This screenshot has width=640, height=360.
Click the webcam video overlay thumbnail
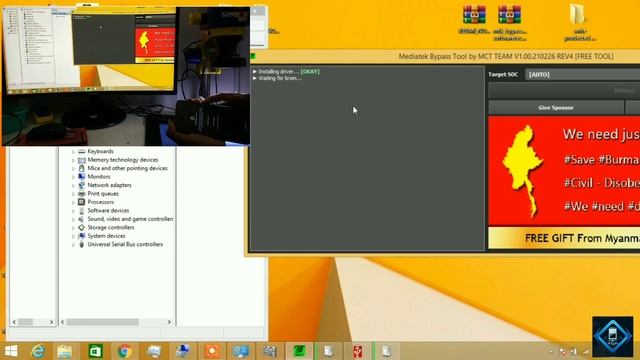[x=126, y=76]
